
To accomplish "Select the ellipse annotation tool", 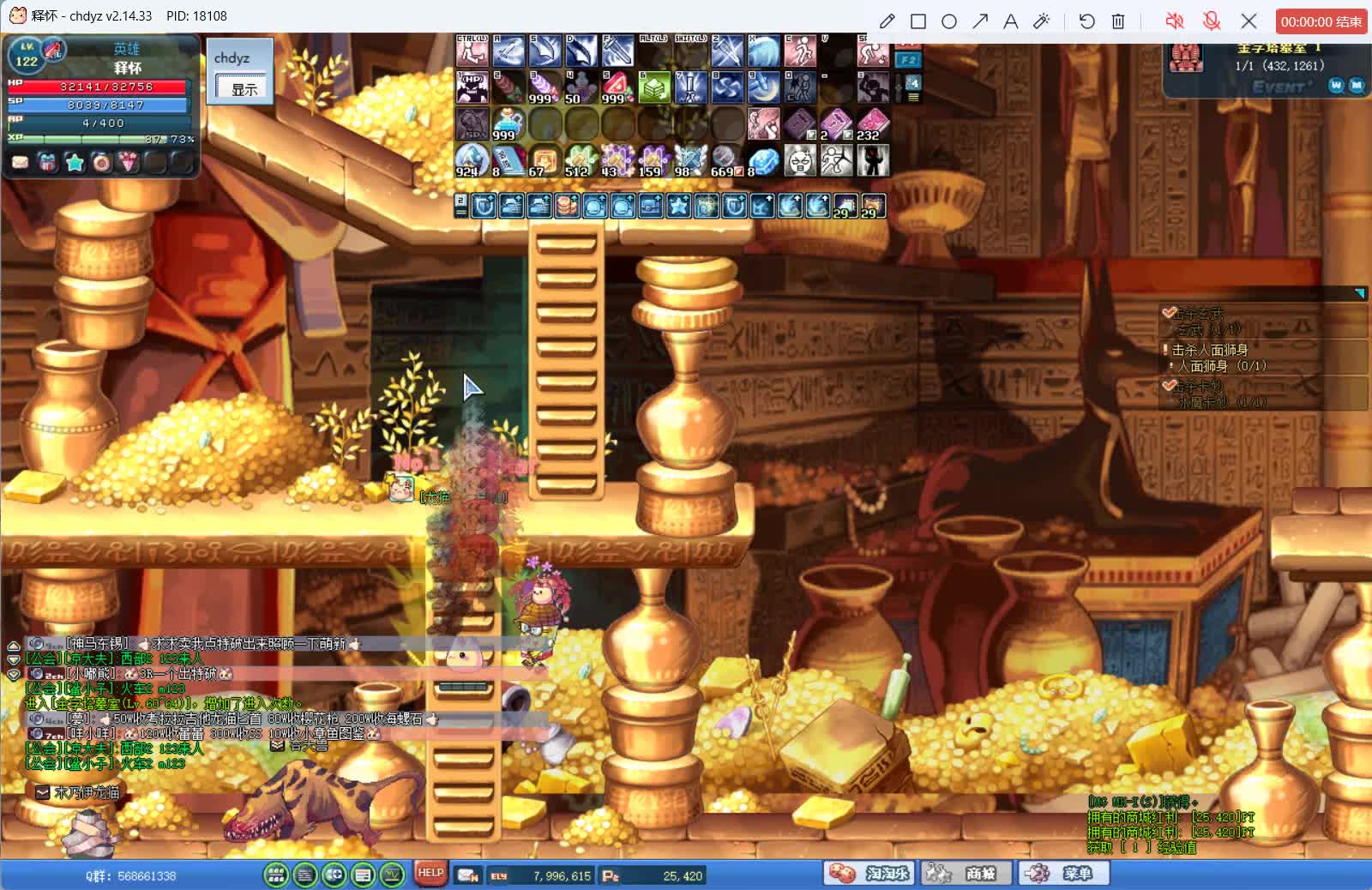I will pyautogui.click(x=949, y=21).
